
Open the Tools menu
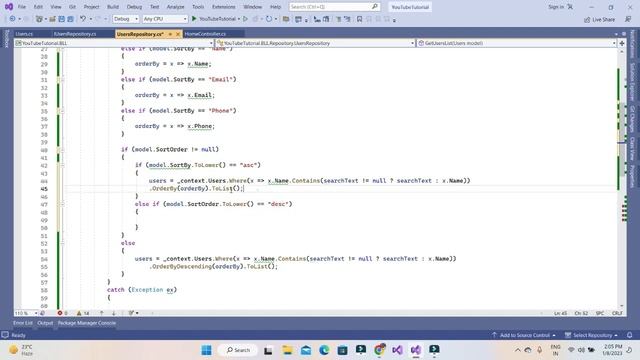[198, 7]
